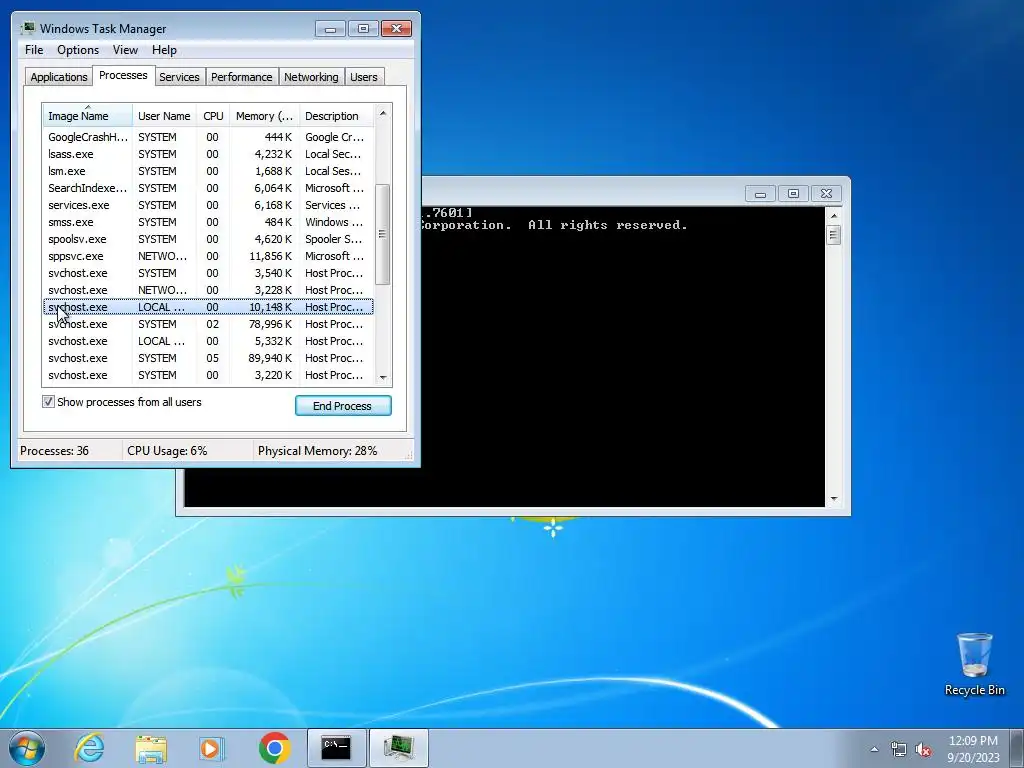Viewport: 1024px width, 768px height.
Task: Select the GoogleCrashH... process row
Action: pos(208,137)
